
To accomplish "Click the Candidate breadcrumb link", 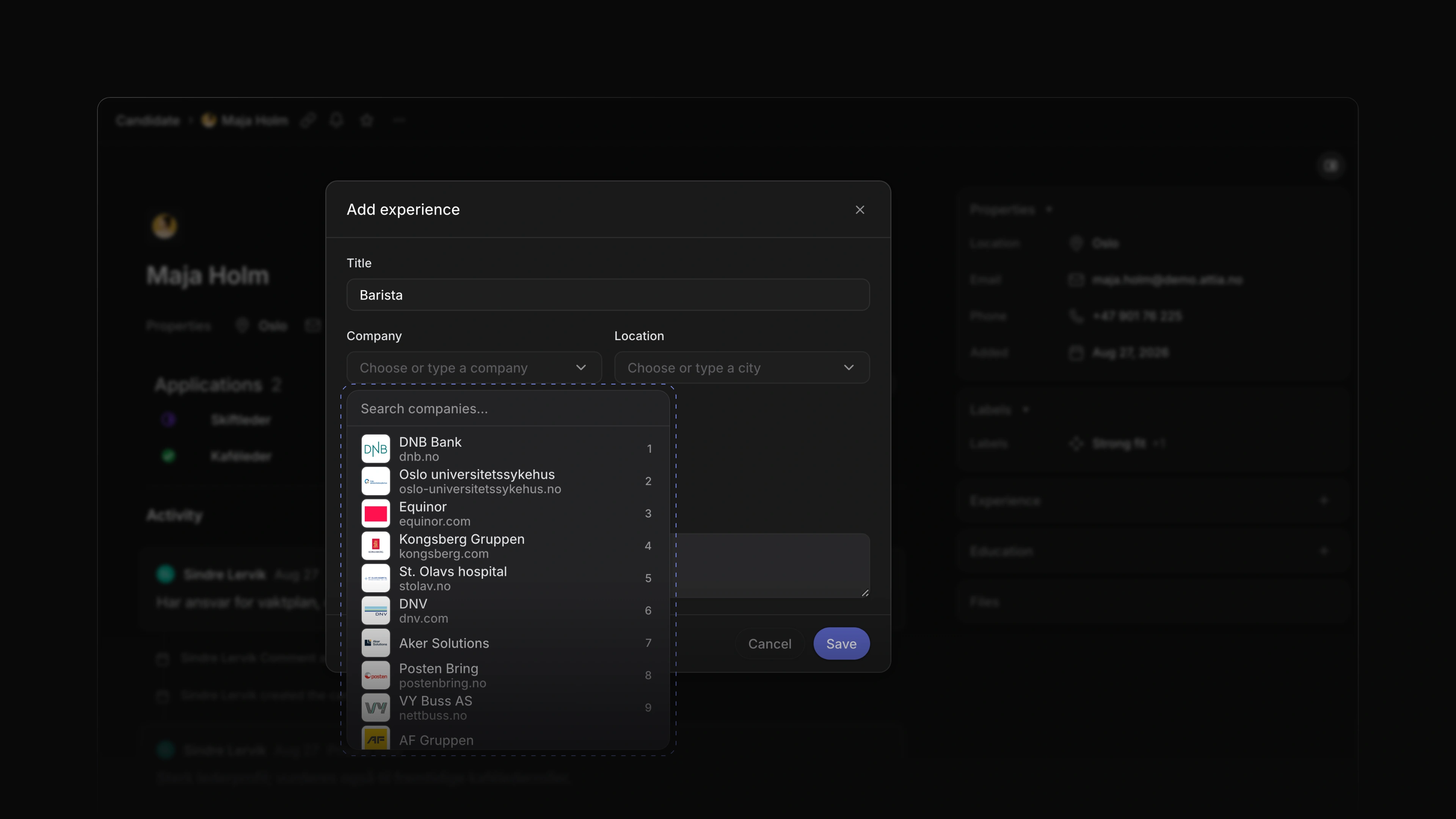I will 147,120.
